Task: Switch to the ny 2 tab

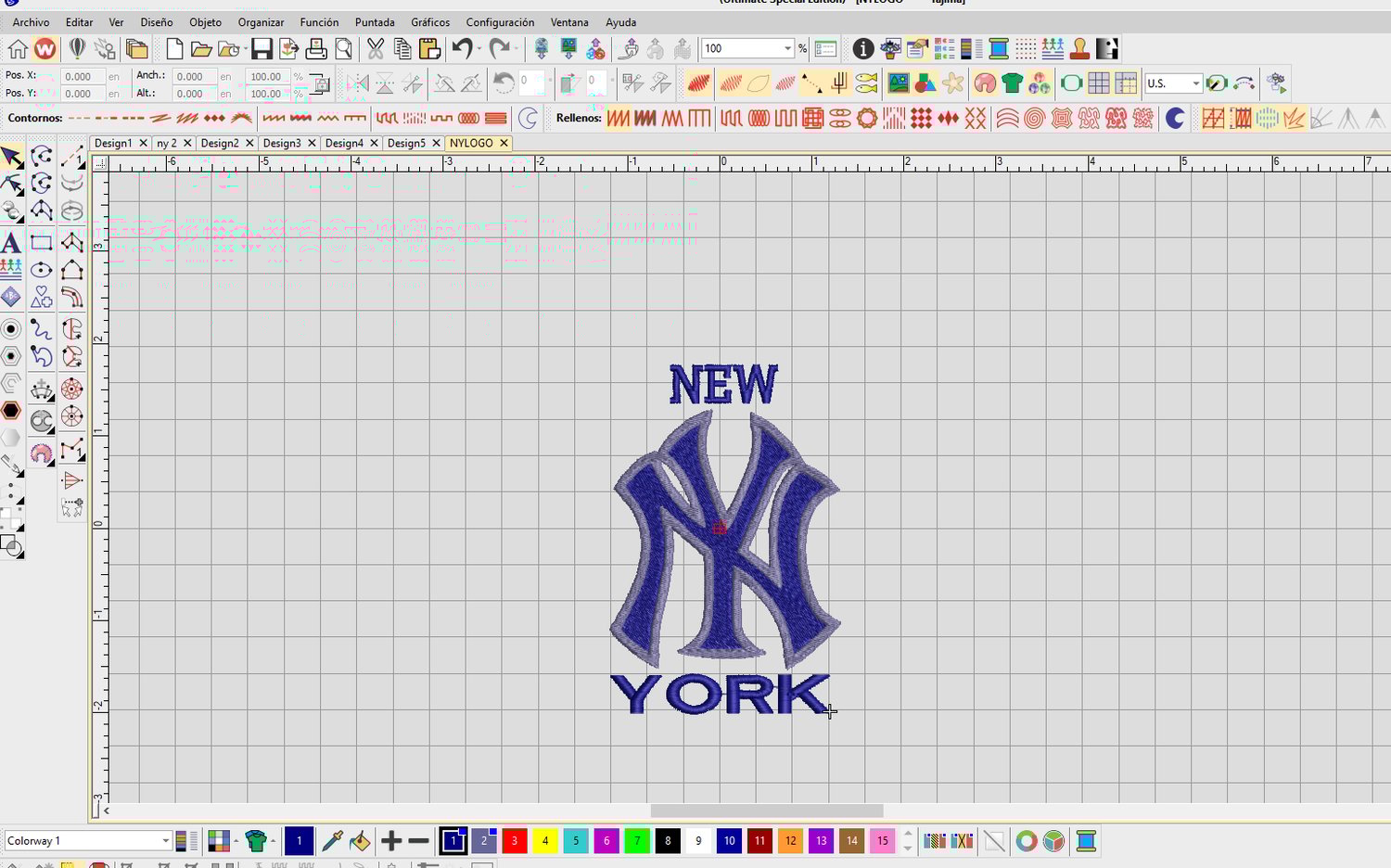Action: click(167, 143)
